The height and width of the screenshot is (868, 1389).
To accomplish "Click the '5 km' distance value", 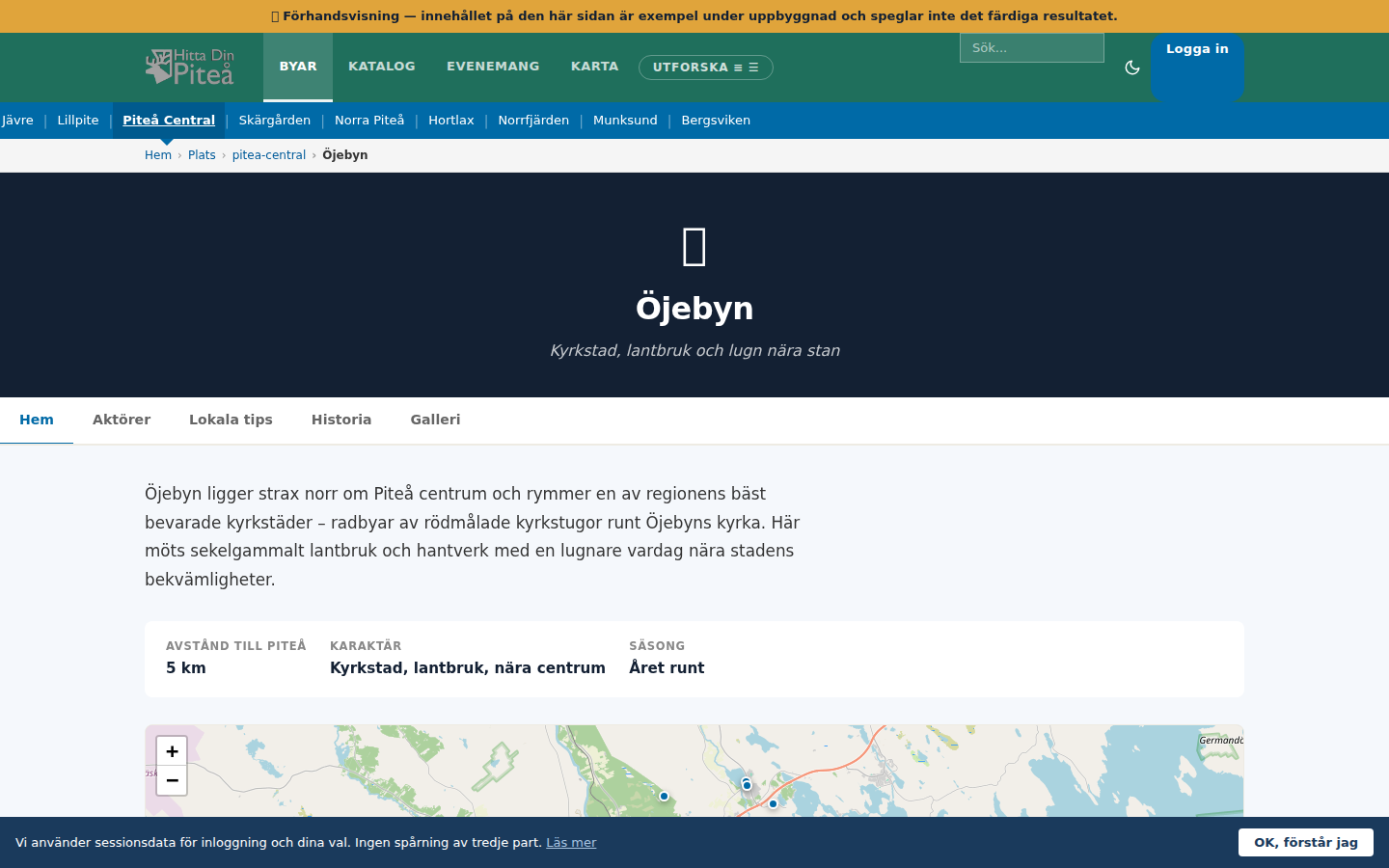I will point(186,668).
